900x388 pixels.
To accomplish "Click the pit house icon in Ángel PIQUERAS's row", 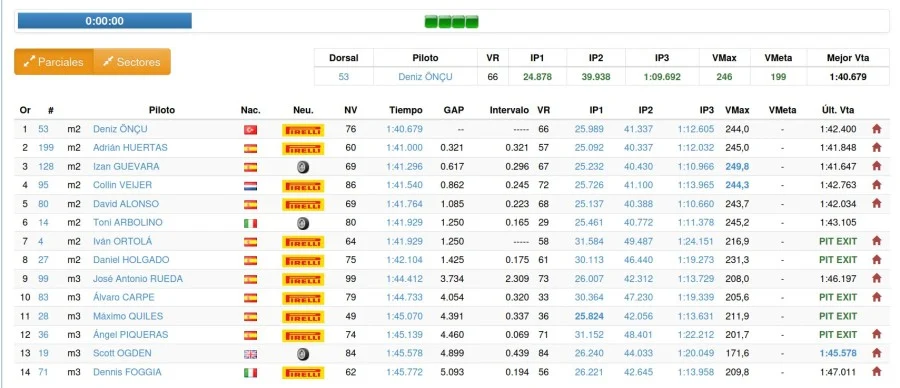I will coord(876,334).
